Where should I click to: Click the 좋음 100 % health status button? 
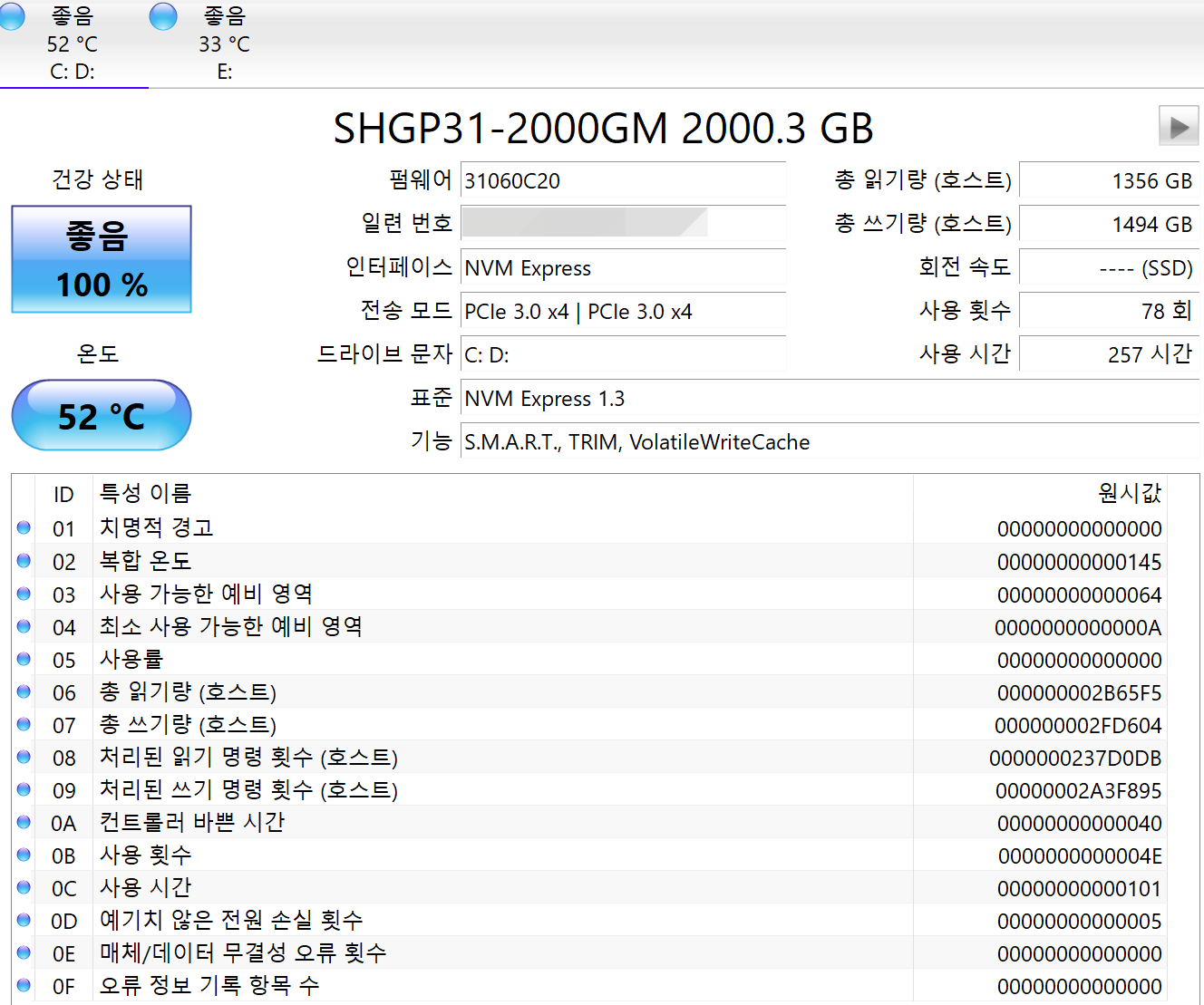[x=102, y=259]
